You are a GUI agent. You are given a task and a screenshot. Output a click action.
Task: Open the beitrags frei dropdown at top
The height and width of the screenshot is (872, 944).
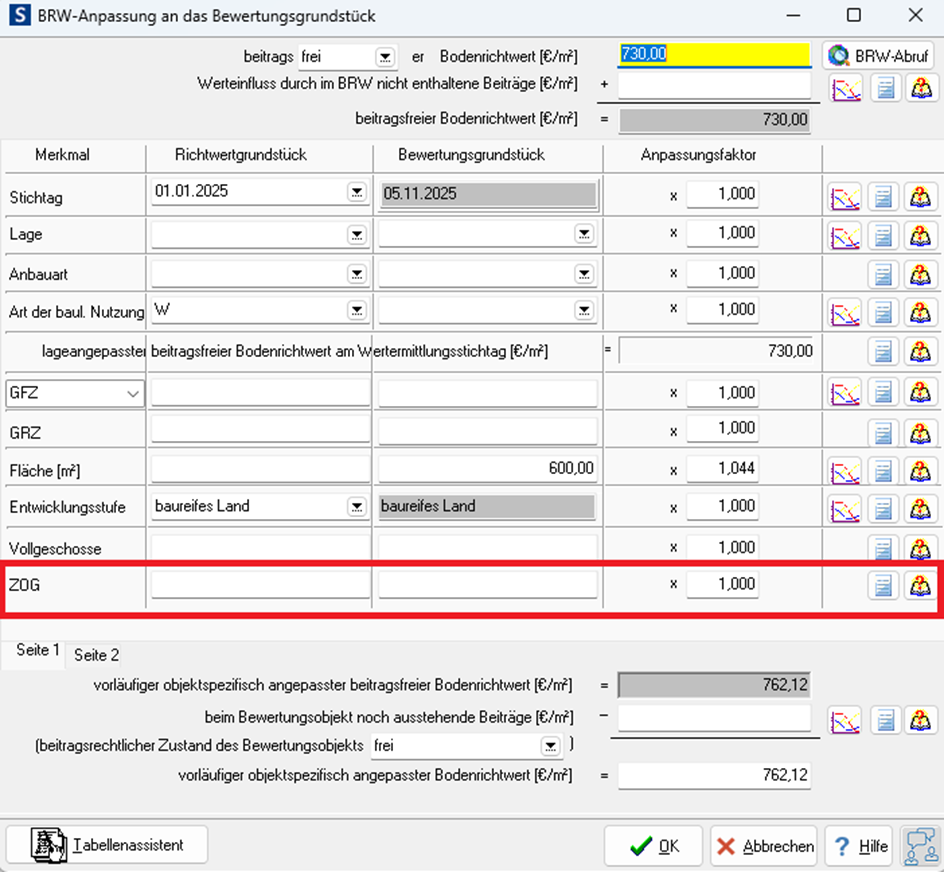click(x=385, y=57)
